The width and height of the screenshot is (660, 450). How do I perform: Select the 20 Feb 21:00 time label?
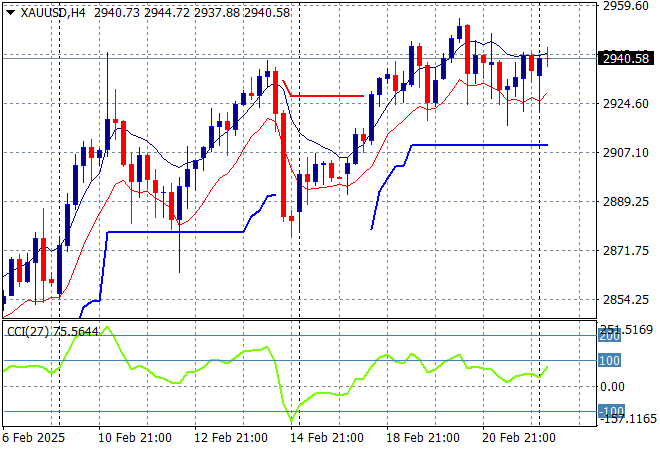coord(519,438)
